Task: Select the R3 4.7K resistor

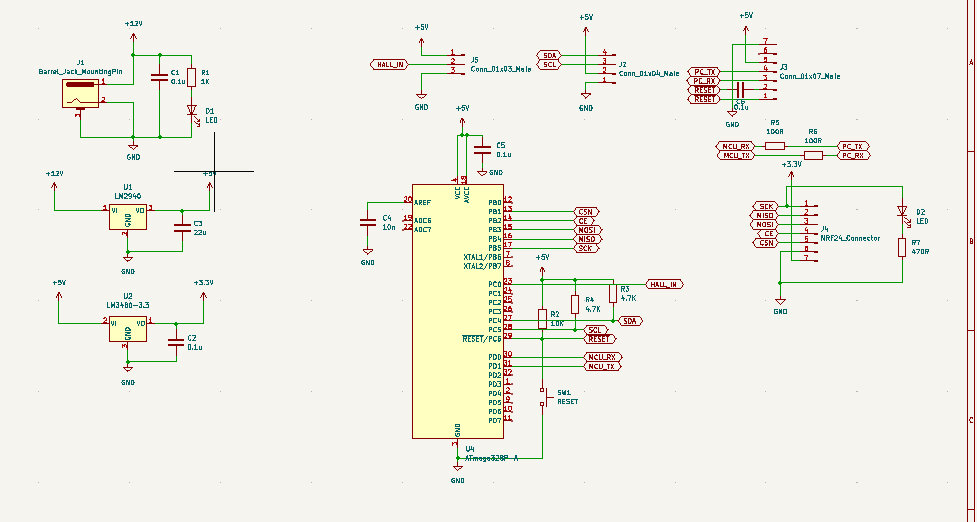Action: 613,293
